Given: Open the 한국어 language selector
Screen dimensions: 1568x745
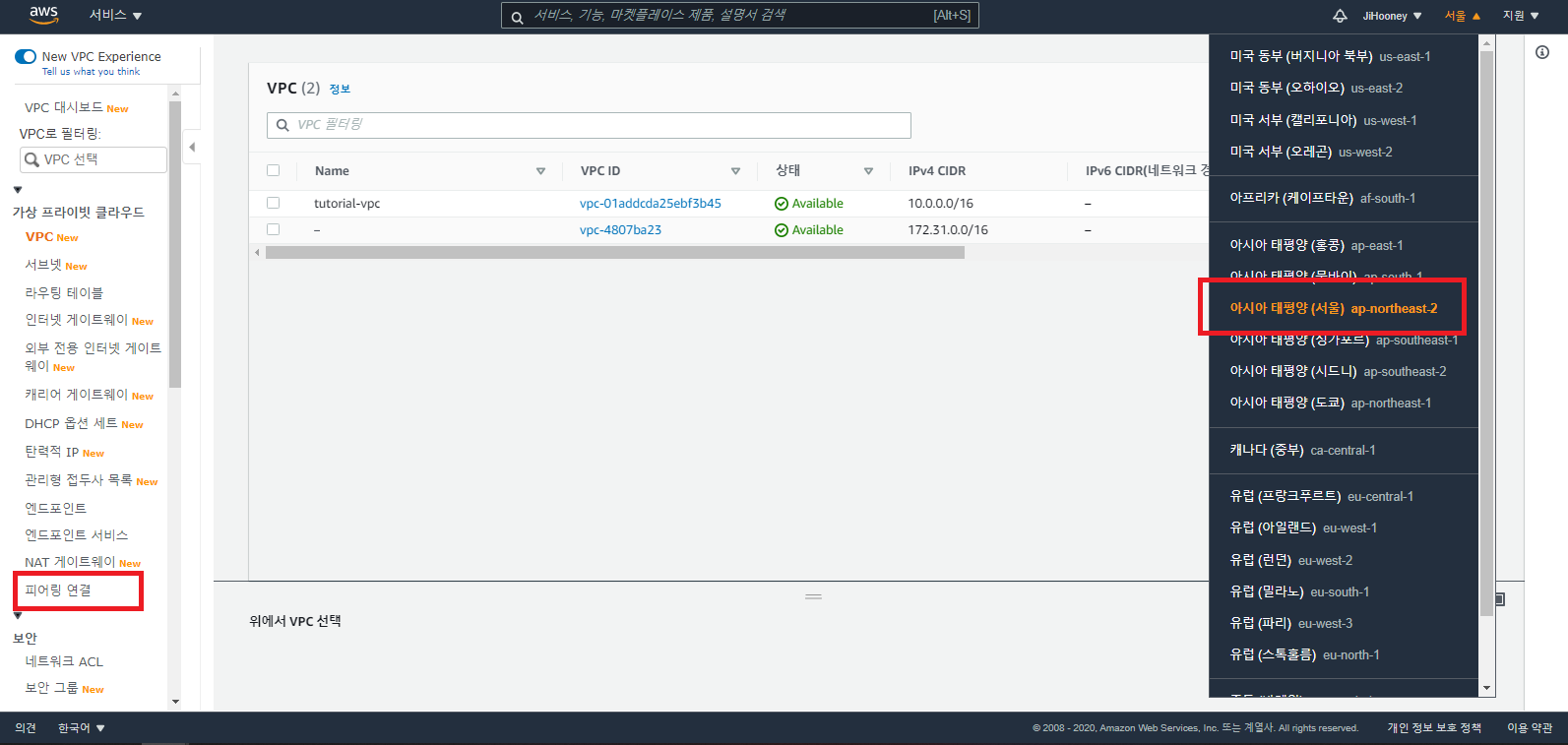Looking at the screenshot, I should tap(82, 728).
